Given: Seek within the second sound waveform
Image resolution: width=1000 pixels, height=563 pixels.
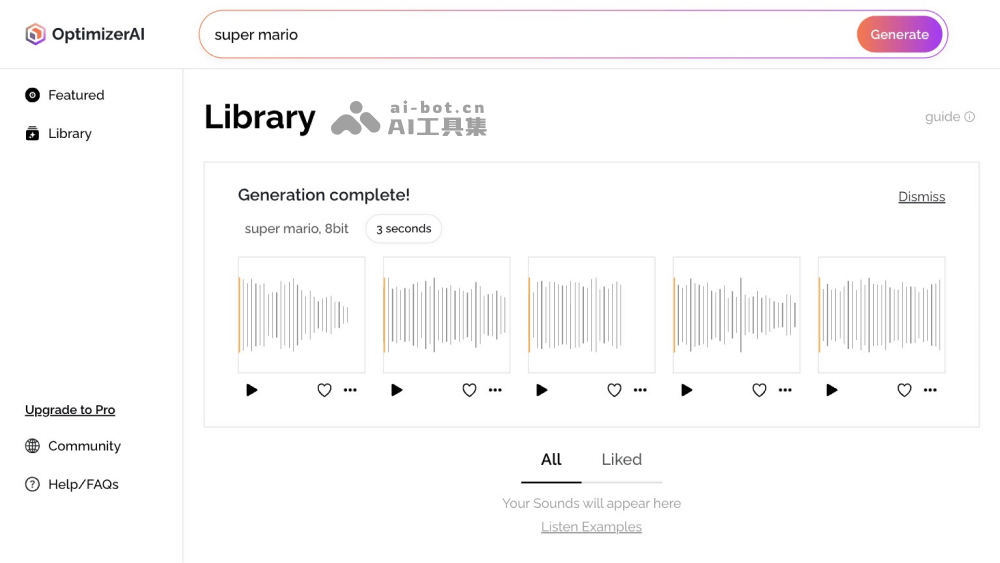Looking at the screenshot, I should pos(447,314).
